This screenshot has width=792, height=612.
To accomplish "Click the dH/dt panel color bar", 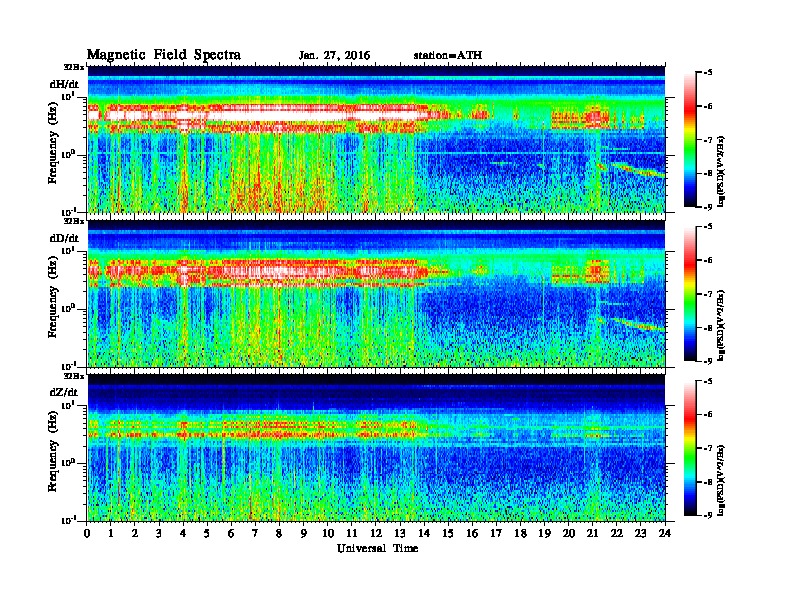I will [690, 140].
